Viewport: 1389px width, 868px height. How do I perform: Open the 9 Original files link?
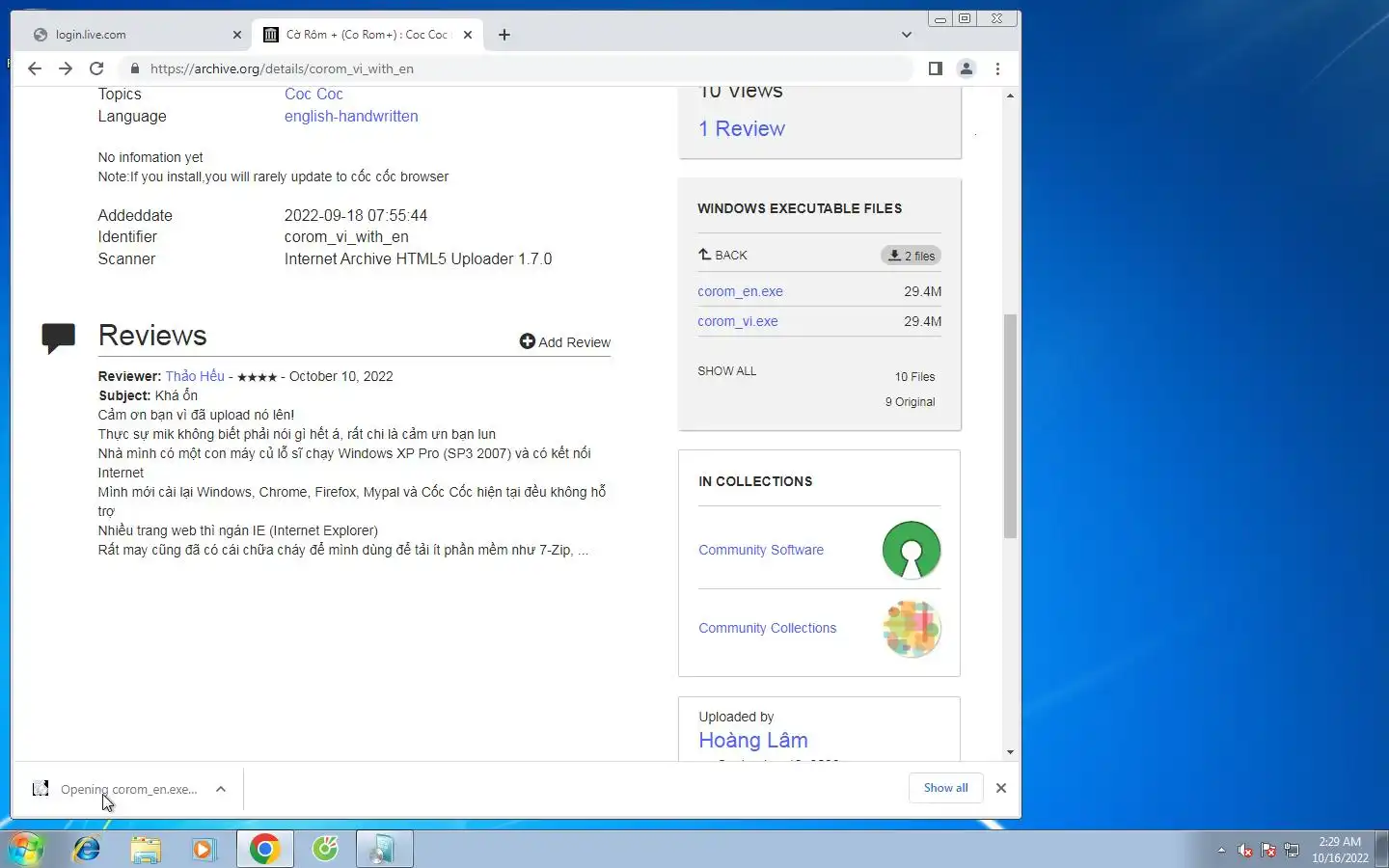click(910, 402)
